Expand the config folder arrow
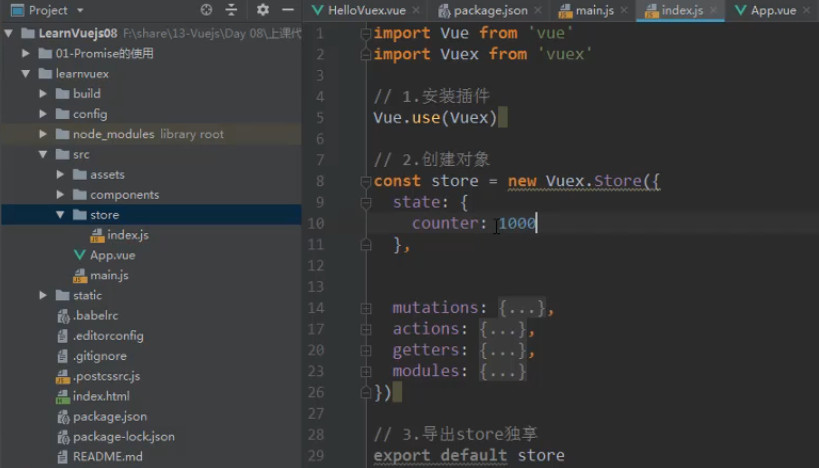819x468 pixels. point(43,114)
